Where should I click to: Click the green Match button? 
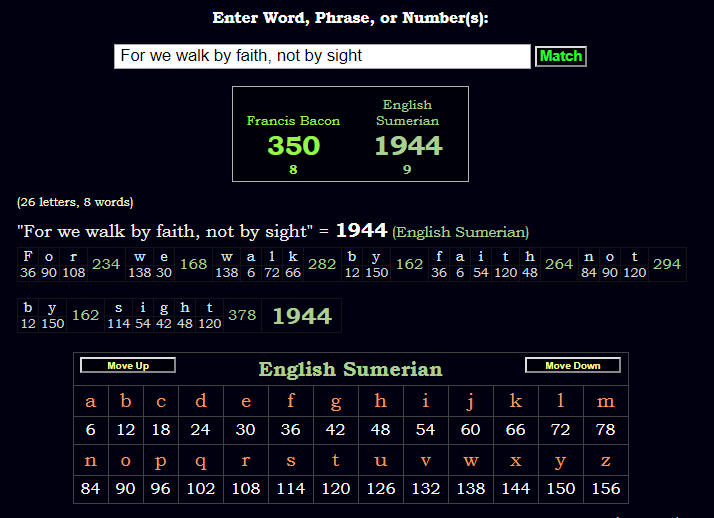(560, 56)
